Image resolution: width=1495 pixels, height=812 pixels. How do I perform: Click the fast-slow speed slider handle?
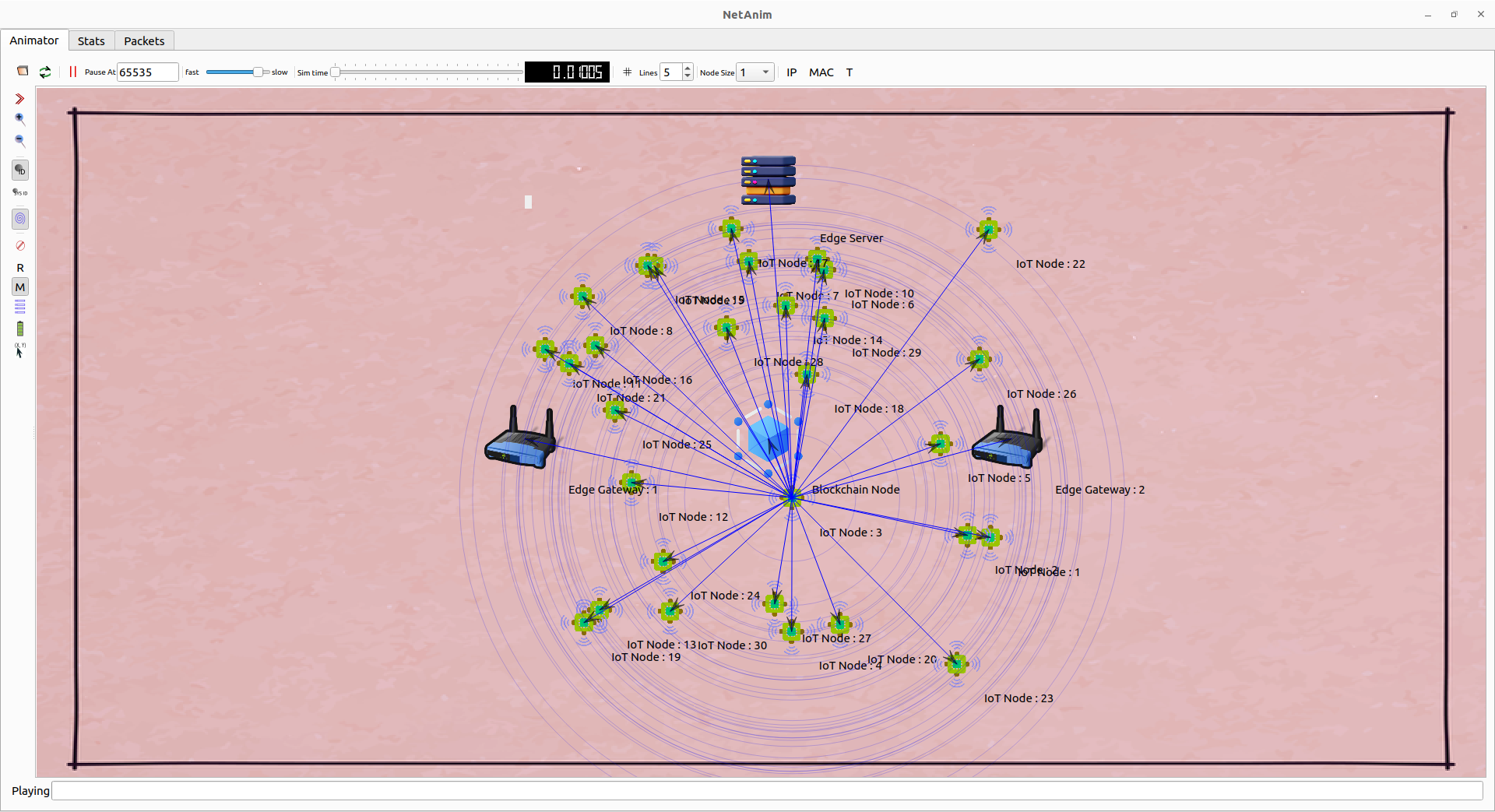(258, 72)
